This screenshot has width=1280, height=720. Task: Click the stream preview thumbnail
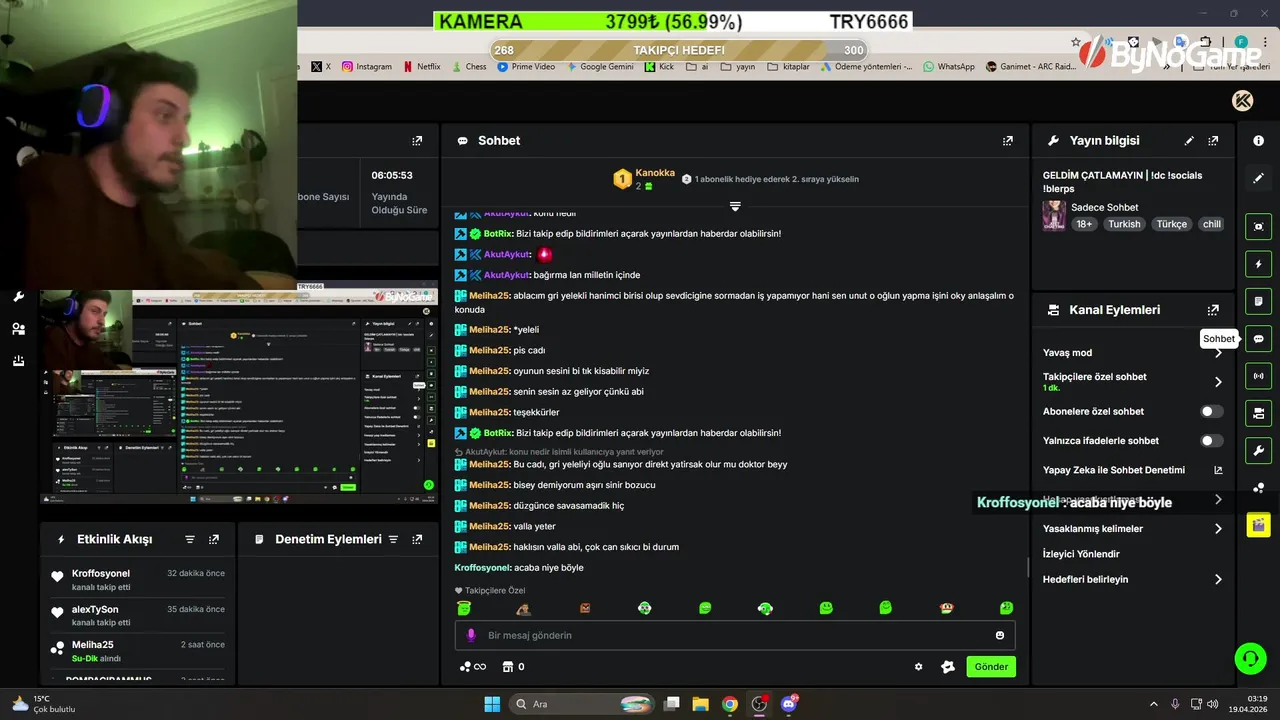click(239, 396)
